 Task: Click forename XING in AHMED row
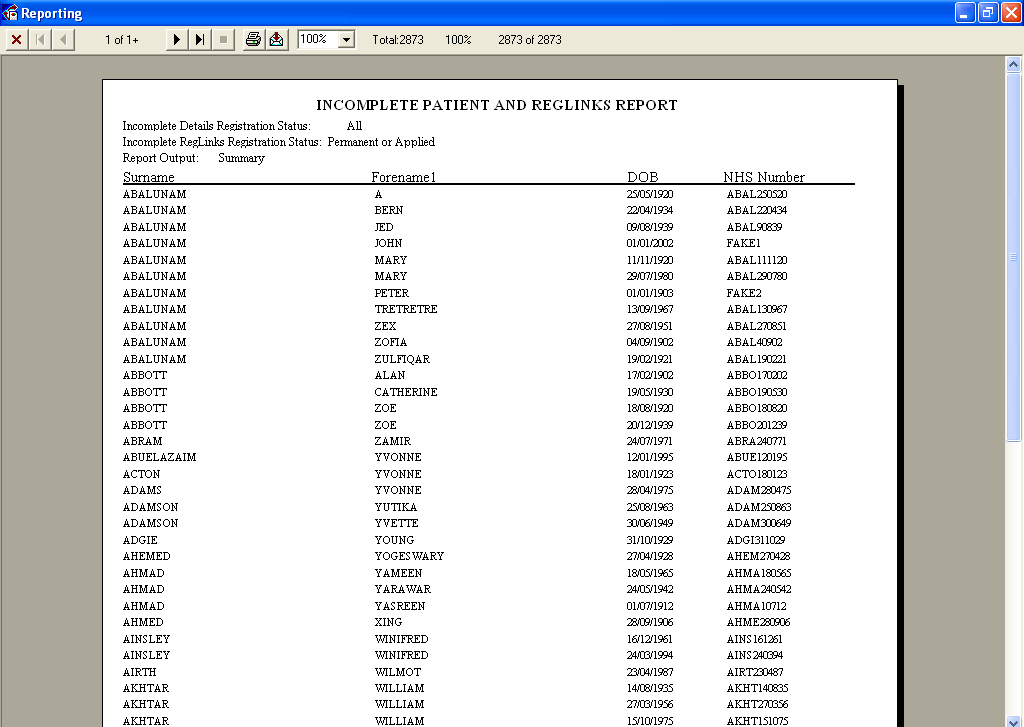[388, 622]
